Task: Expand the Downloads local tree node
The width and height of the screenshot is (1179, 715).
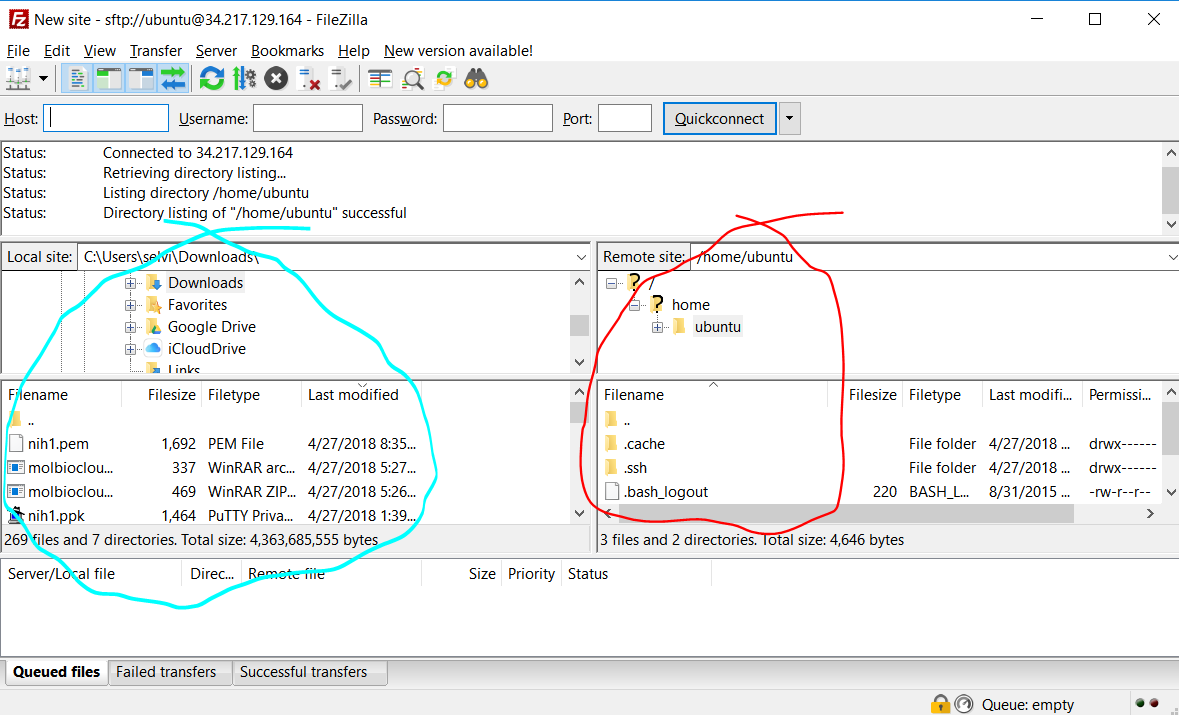Action: click(x=130, y=283)
